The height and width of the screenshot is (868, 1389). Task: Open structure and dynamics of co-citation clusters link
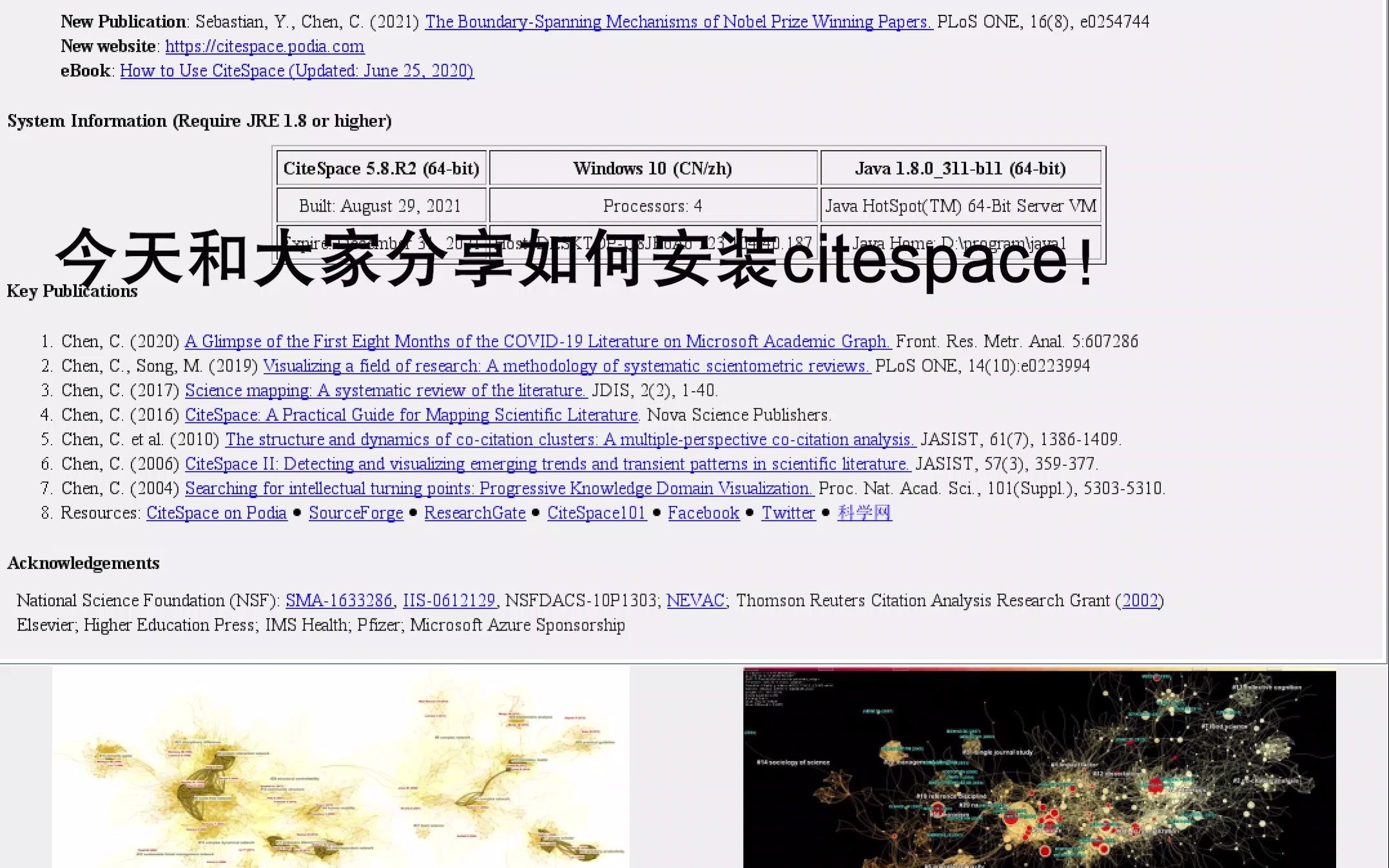[x=570, y=439]
